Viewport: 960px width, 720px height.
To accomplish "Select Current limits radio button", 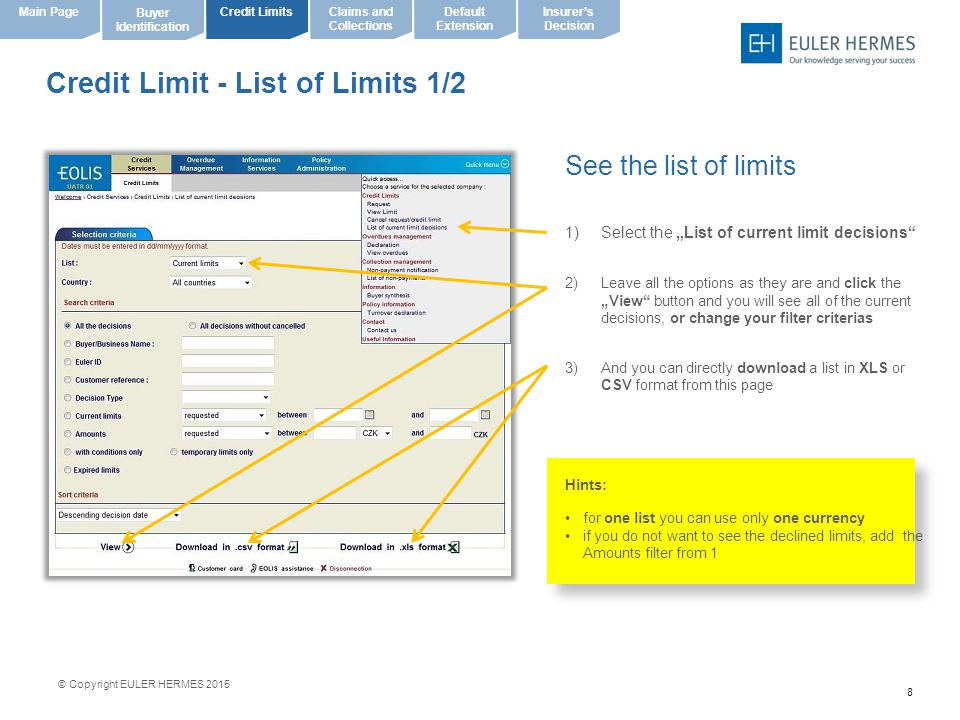I will (x=67, y=416).
